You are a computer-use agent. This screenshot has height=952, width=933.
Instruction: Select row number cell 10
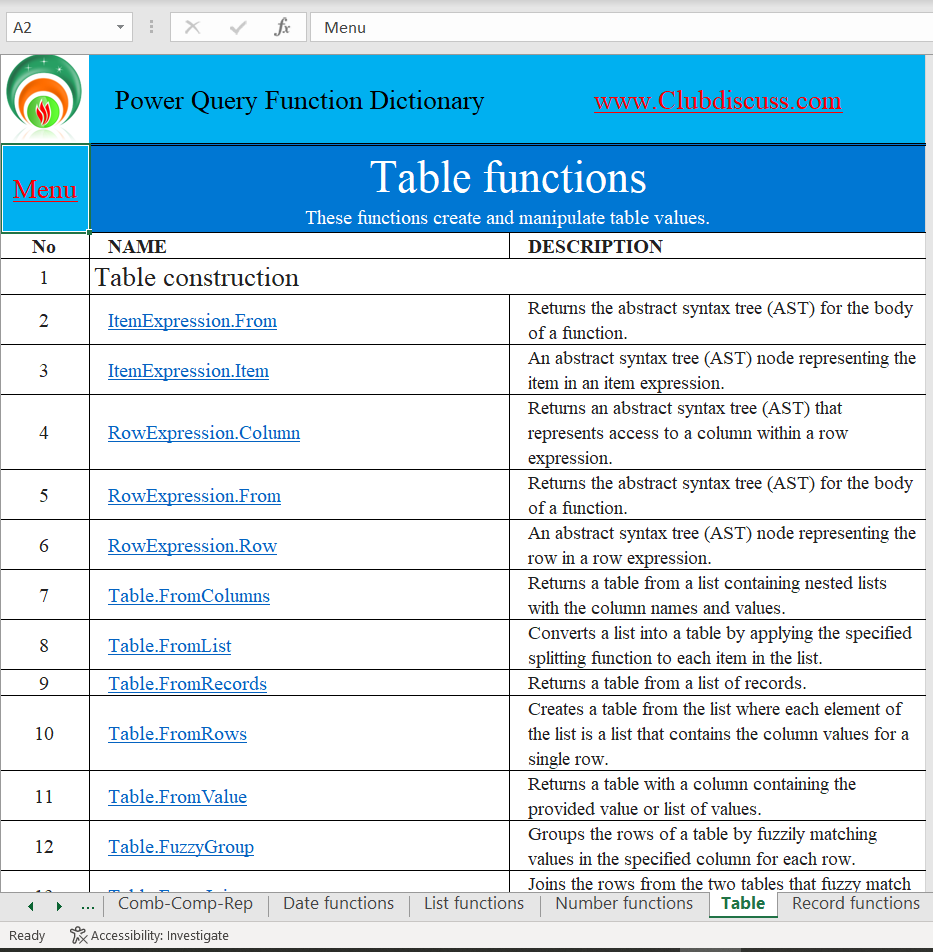click(44, 733)
